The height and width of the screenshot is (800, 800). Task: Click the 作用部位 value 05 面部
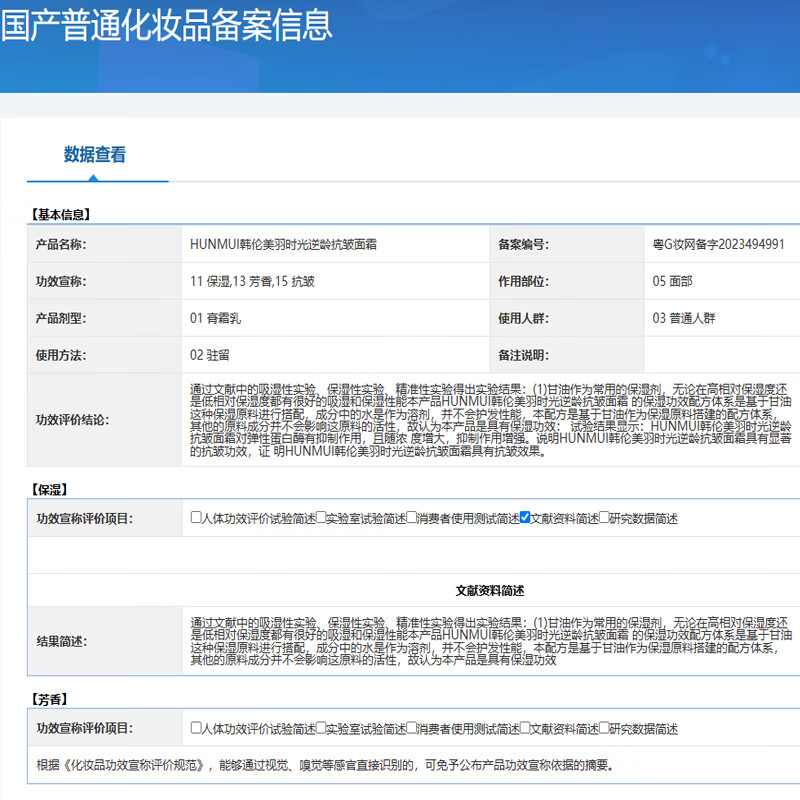(672, 282)
